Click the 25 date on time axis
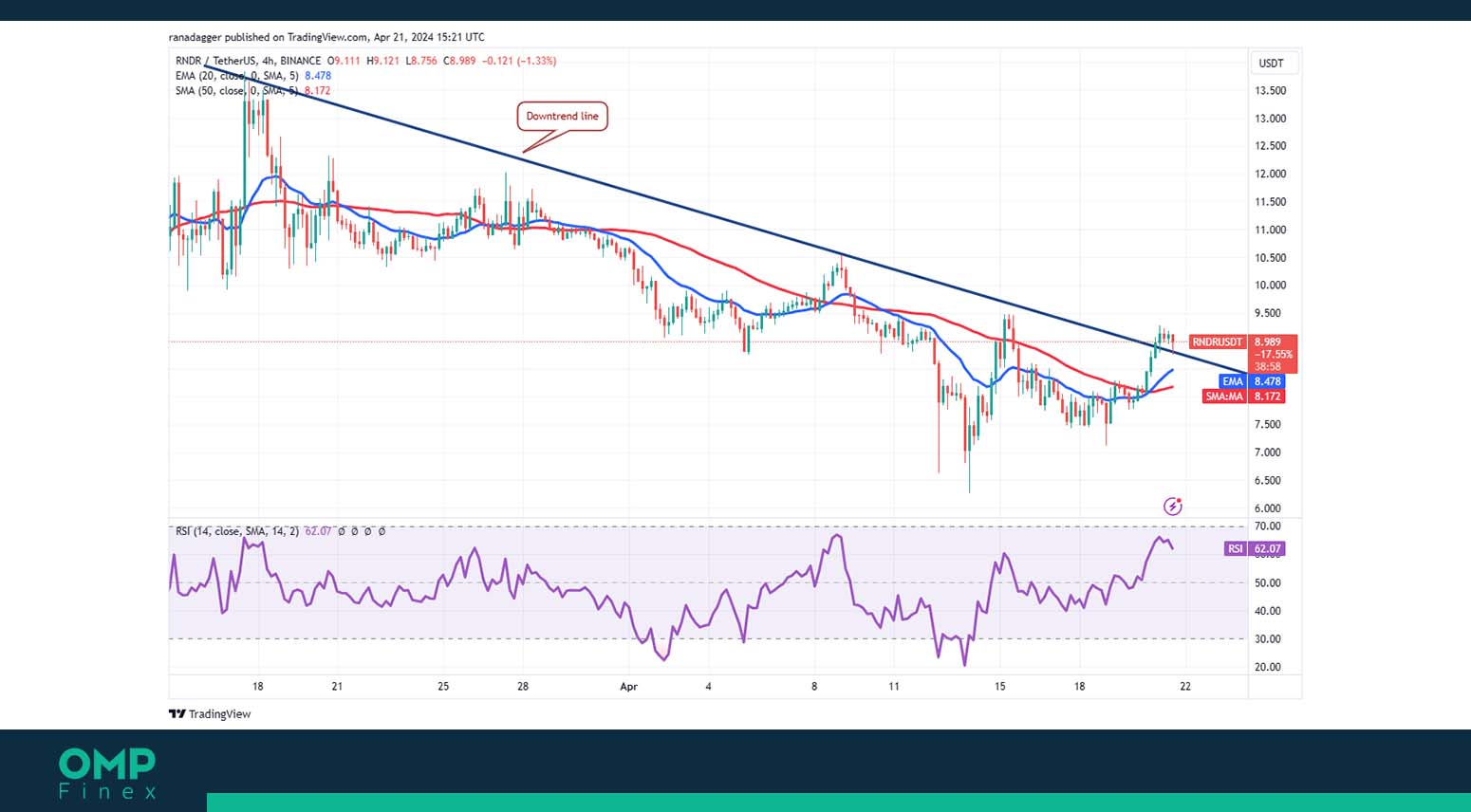Image resolution: width=1471 pixels, height=812 pixels. [443, 687]
